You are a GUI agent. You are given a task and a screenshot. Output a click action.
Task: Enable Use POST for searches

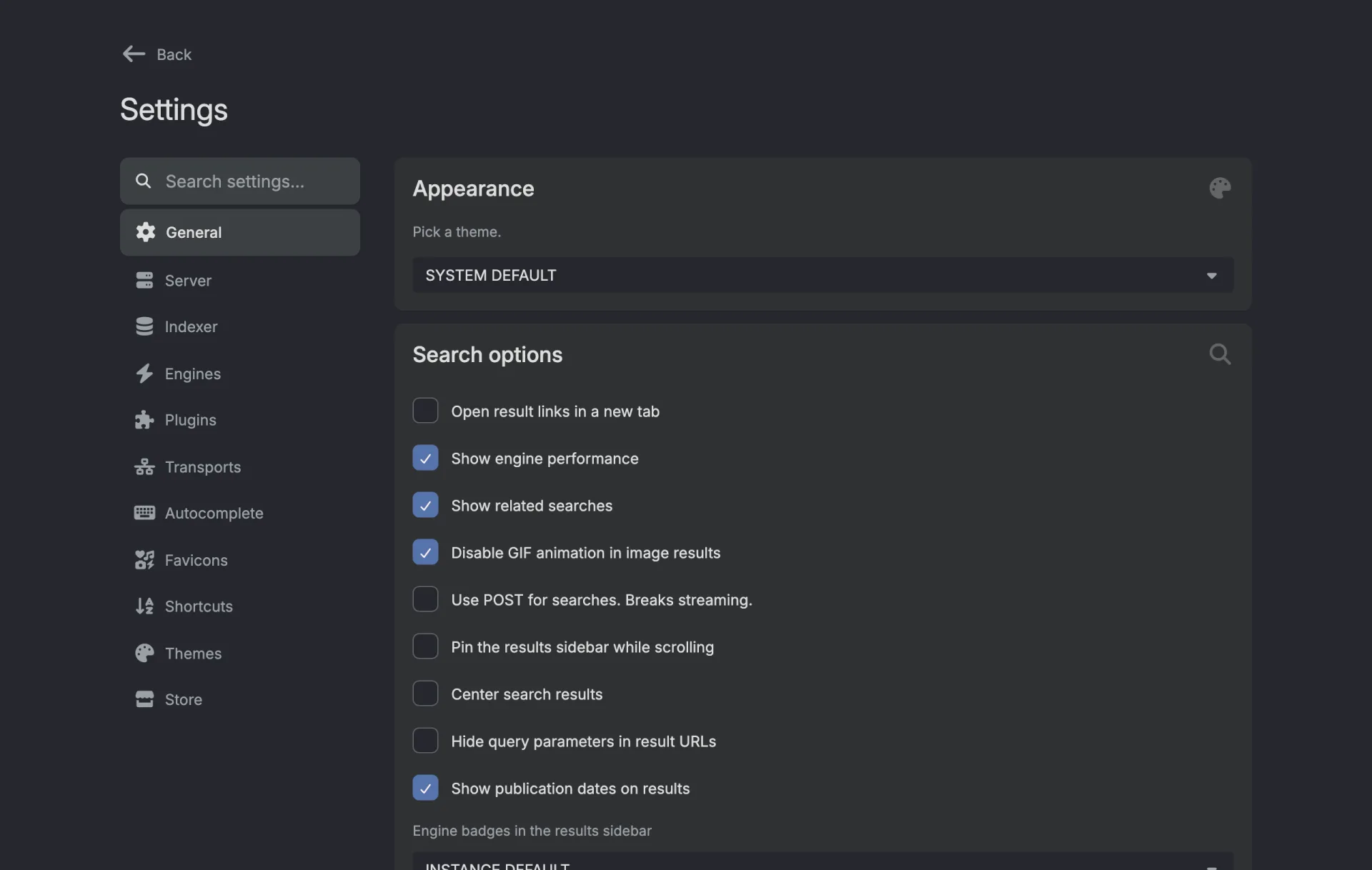click(x=425, y=599)
